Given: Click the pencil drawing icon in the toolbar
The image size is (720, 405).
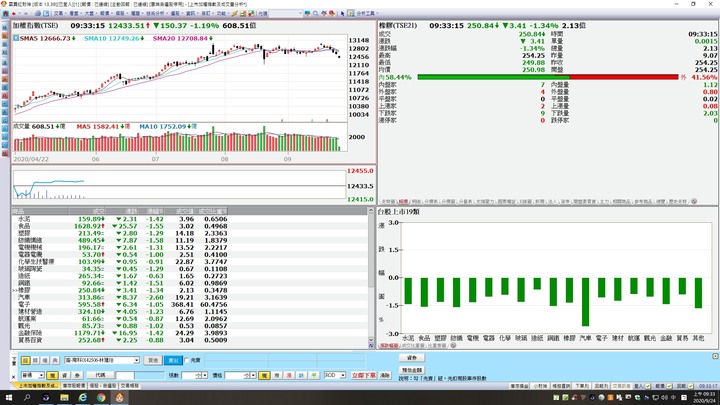Looking at the screenshot, I should point(235,13).
